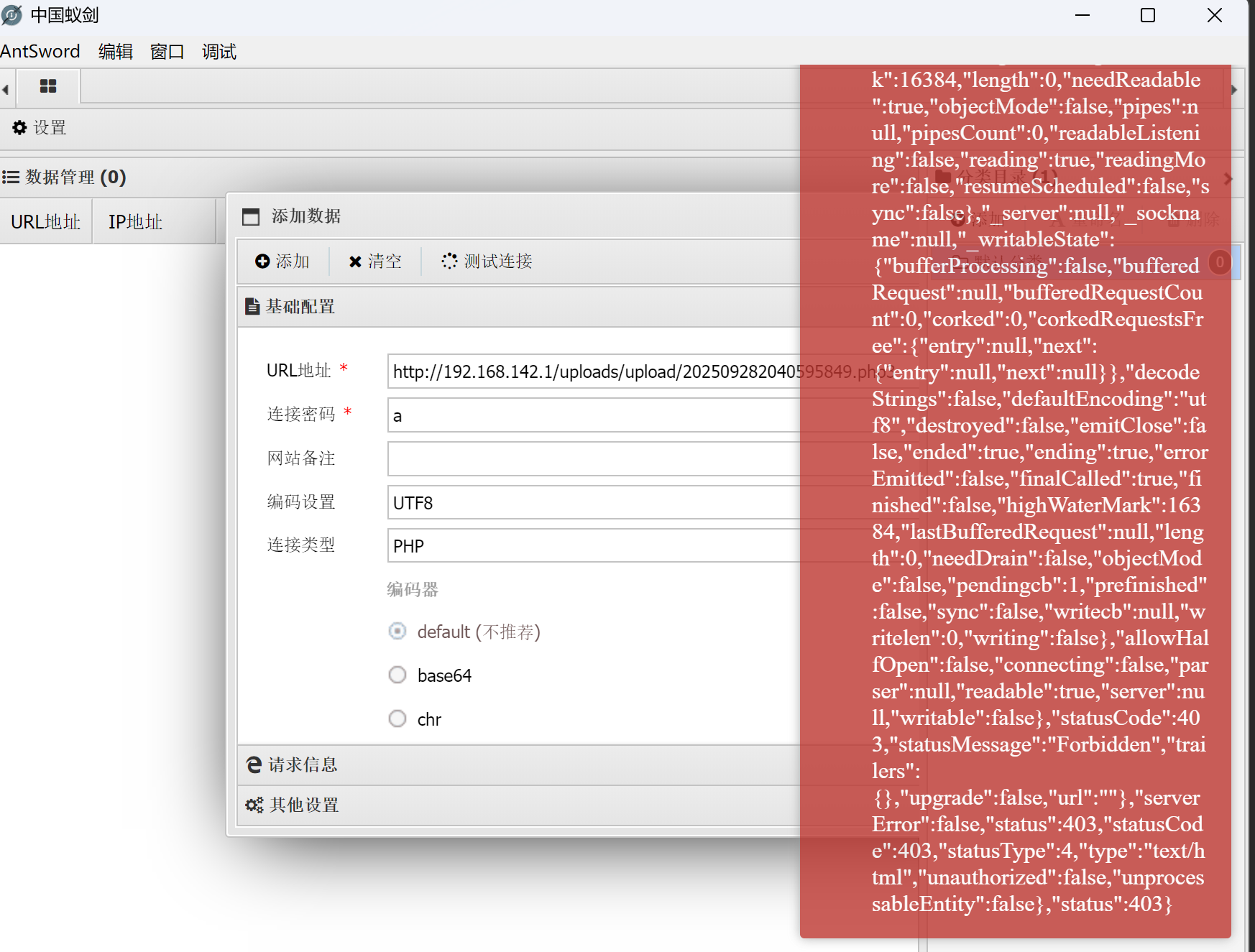Close the 中国蚁剑 window

pos(1215,15)
